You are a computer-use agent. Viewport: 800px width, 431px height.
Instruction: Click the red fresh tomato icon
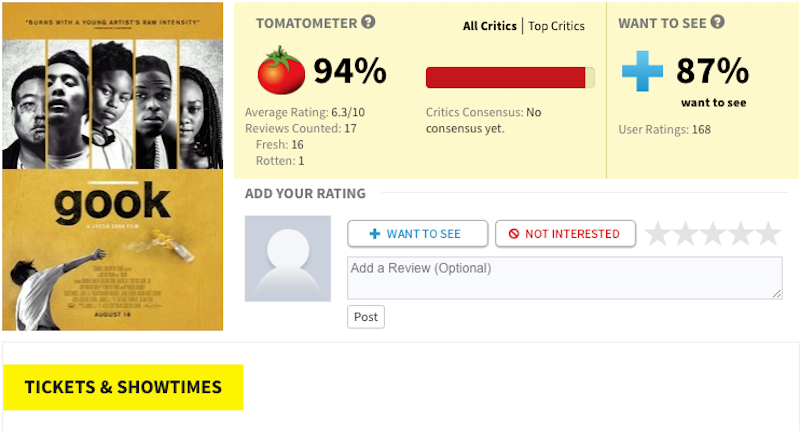coord(281,70)
